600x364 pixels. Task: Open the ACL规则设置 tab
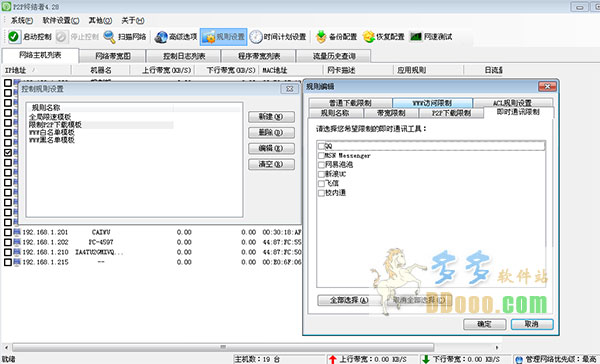pos(512,103)
